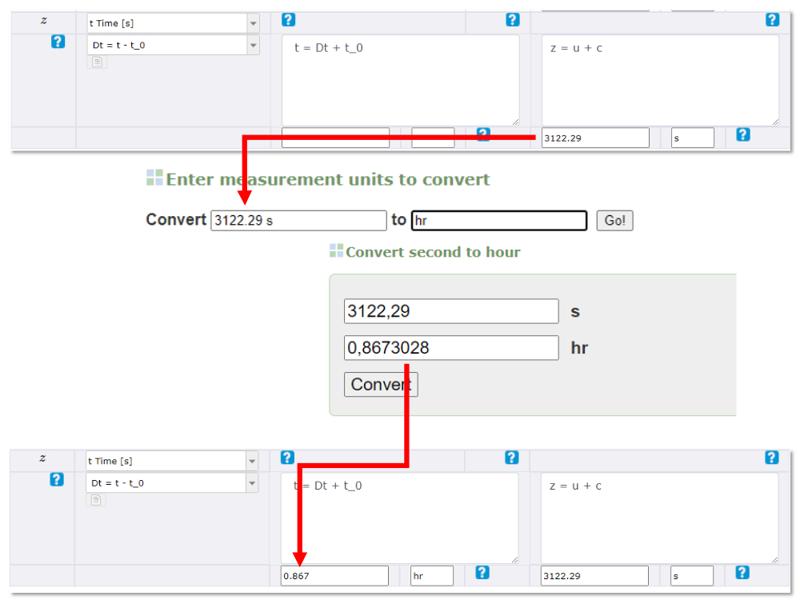This screenshot has height=600, width=800.
Task: Click 'Enter measurement units to convert' heading
Action: coord(328,179)
